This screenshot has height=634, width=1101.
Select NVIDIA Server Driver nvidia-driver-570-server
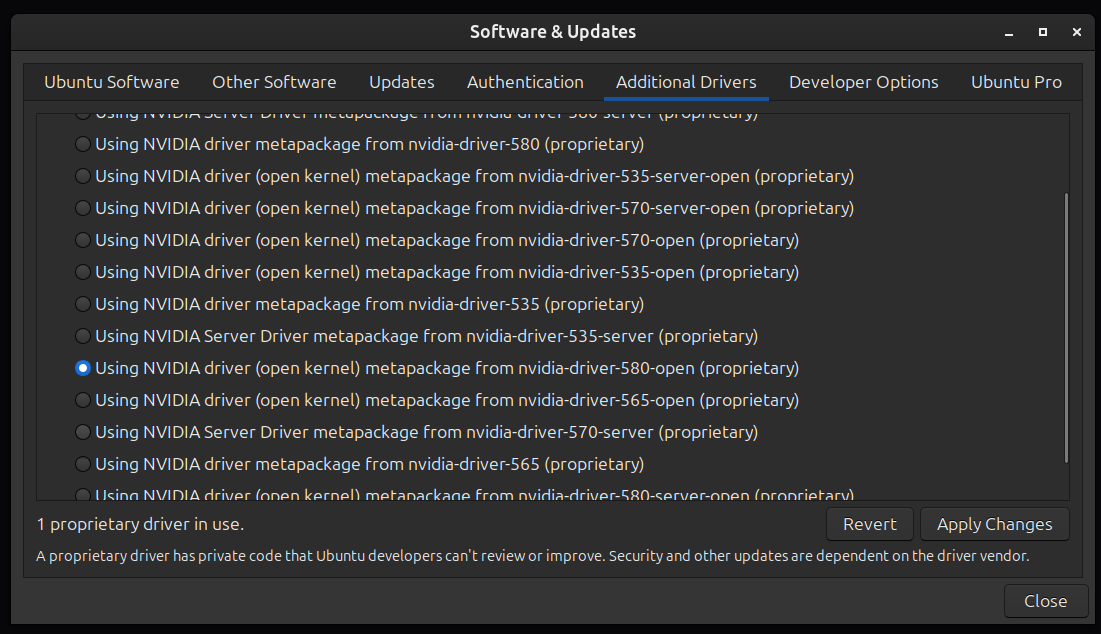coord(83,432)
